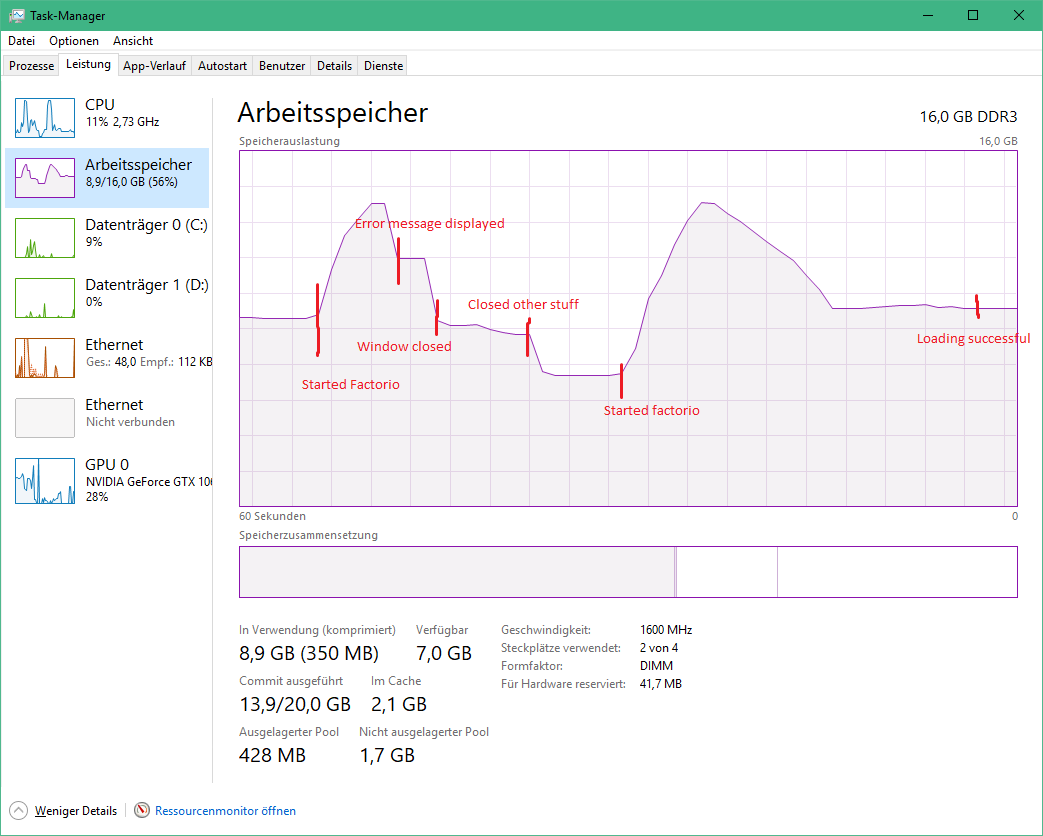Switch to the Autostart tab
Screen dimensions: 1043x836
click(222, 66)
